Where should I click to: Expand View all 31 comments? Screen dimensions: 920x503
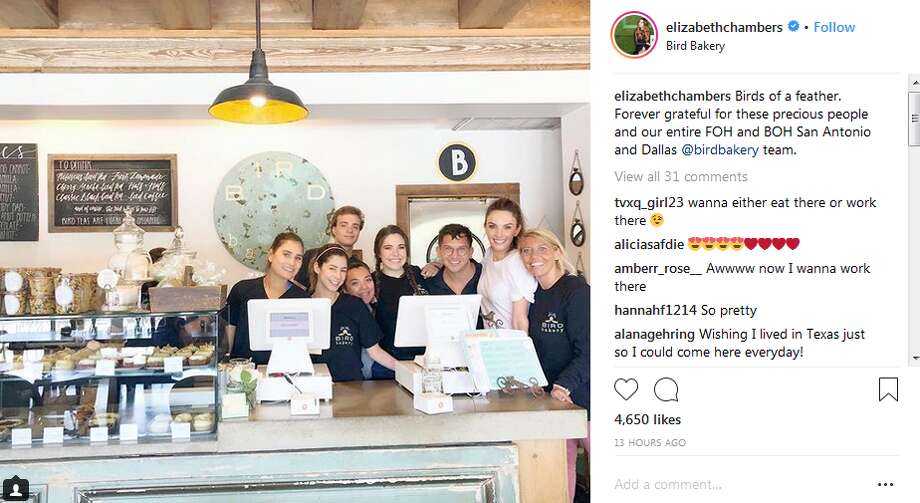coord(681,177)
